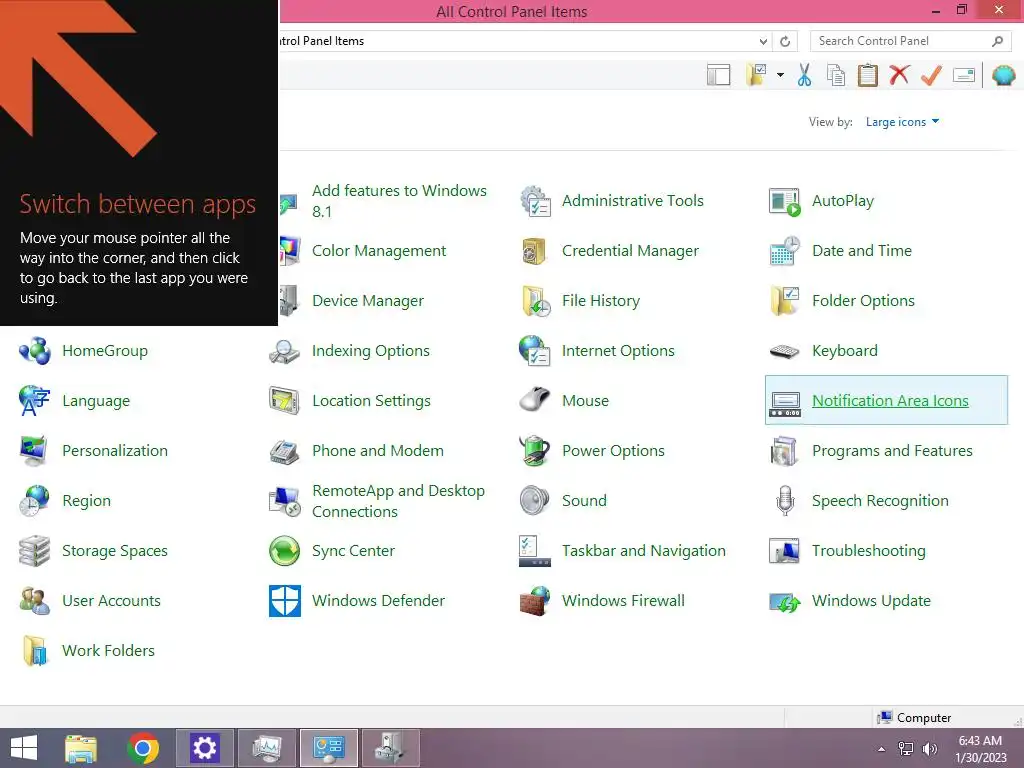The height and width of the screenshot is (768, 1024).
Task: Click the globe icon in toolbar
Action: tap(1004, 75)
